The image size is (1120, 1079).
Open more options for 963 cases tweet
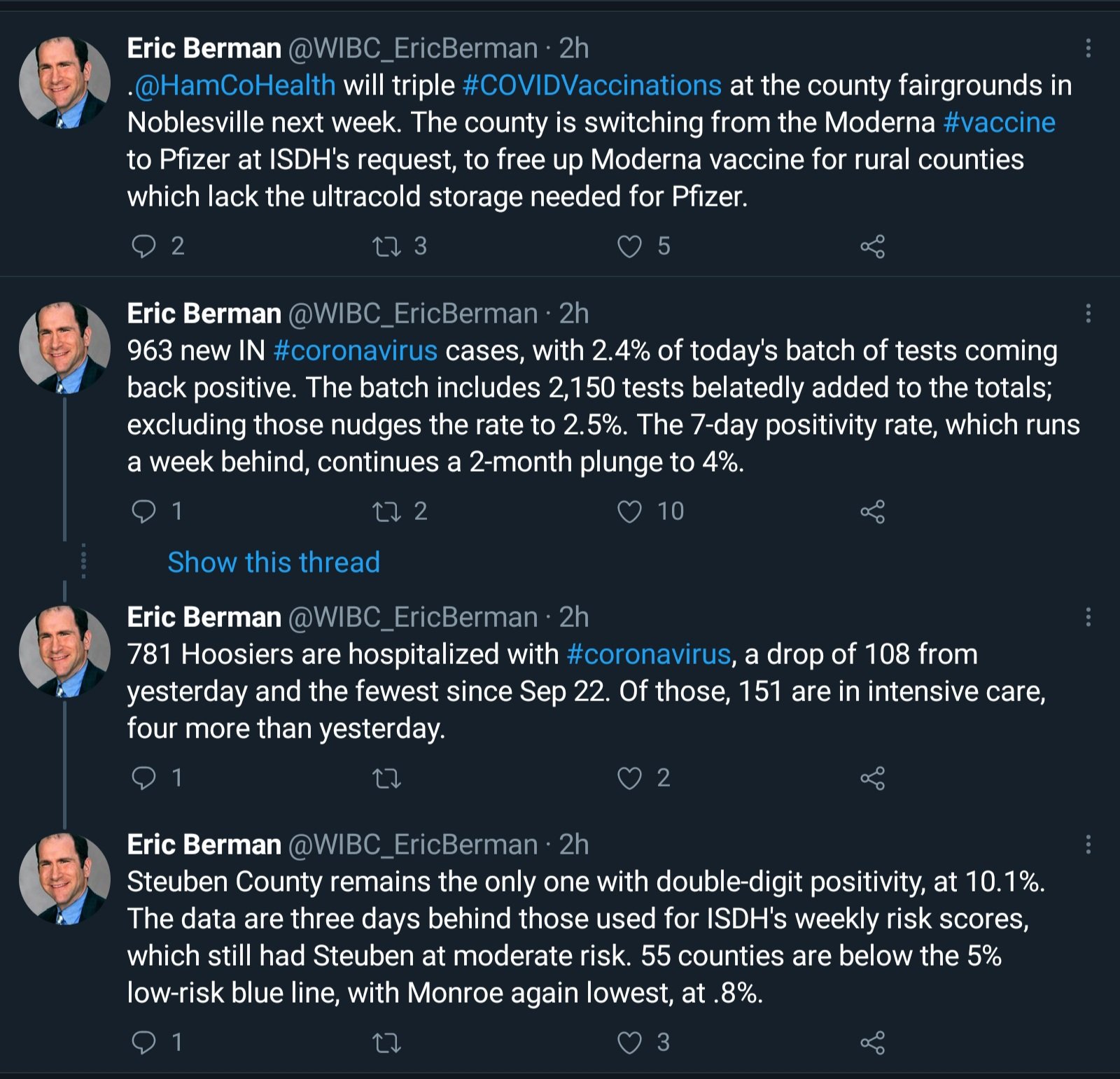(x=1088, y=313)
